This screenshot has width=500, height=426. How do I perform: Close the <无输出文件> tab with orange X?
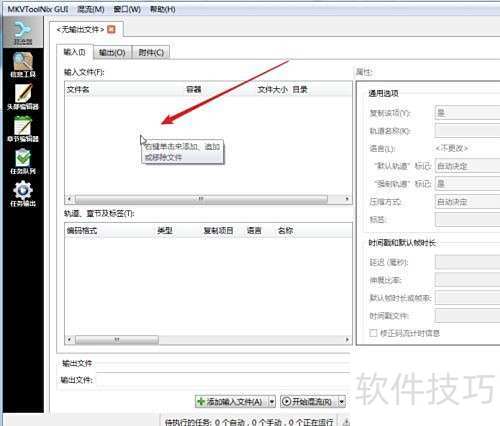(x=111, y=29)
